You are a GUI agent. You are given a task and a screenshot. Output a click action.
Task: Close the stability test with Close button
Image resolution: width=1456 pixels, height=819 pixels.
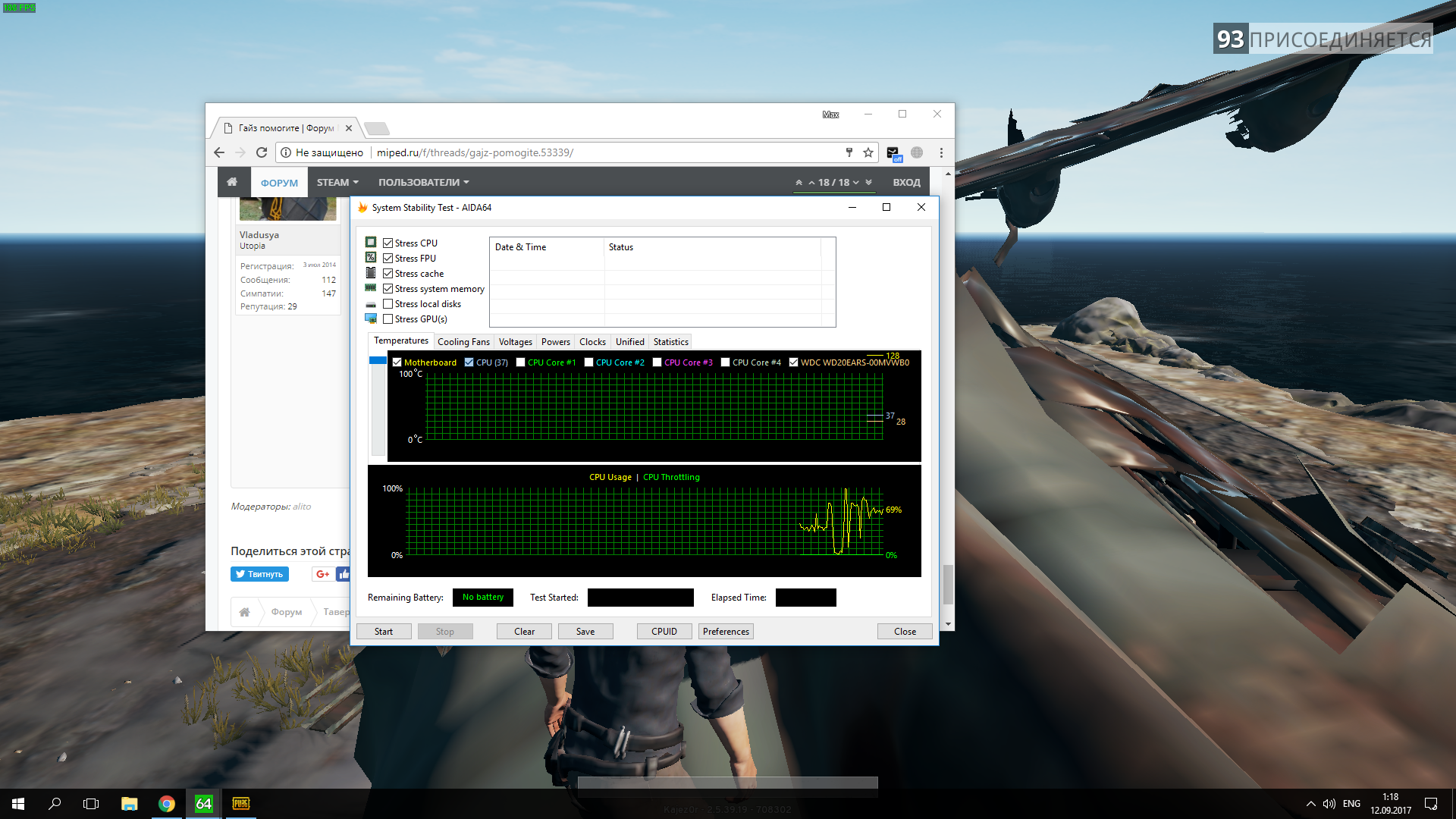905,632
